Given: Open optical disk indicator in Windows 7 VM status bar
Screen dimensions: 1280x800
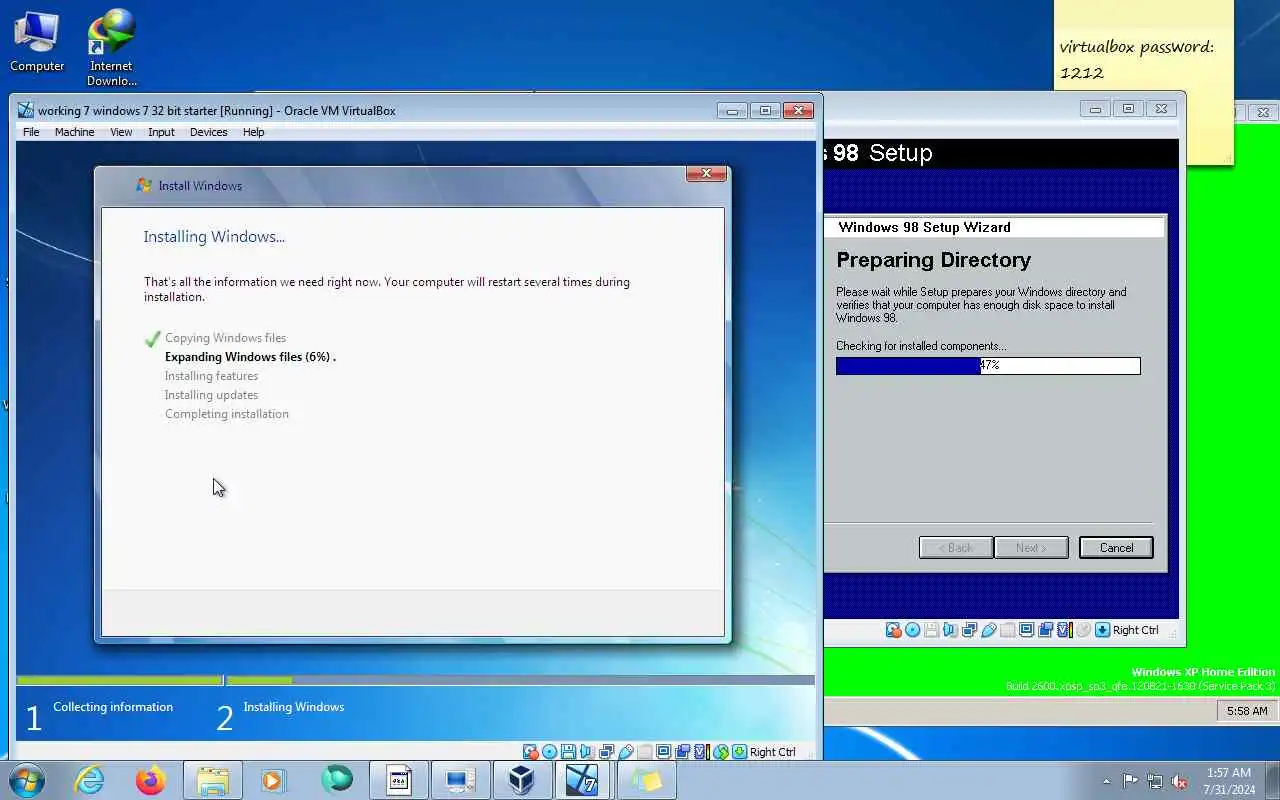Looking at the screenshot, I should (x=550, y=752).
